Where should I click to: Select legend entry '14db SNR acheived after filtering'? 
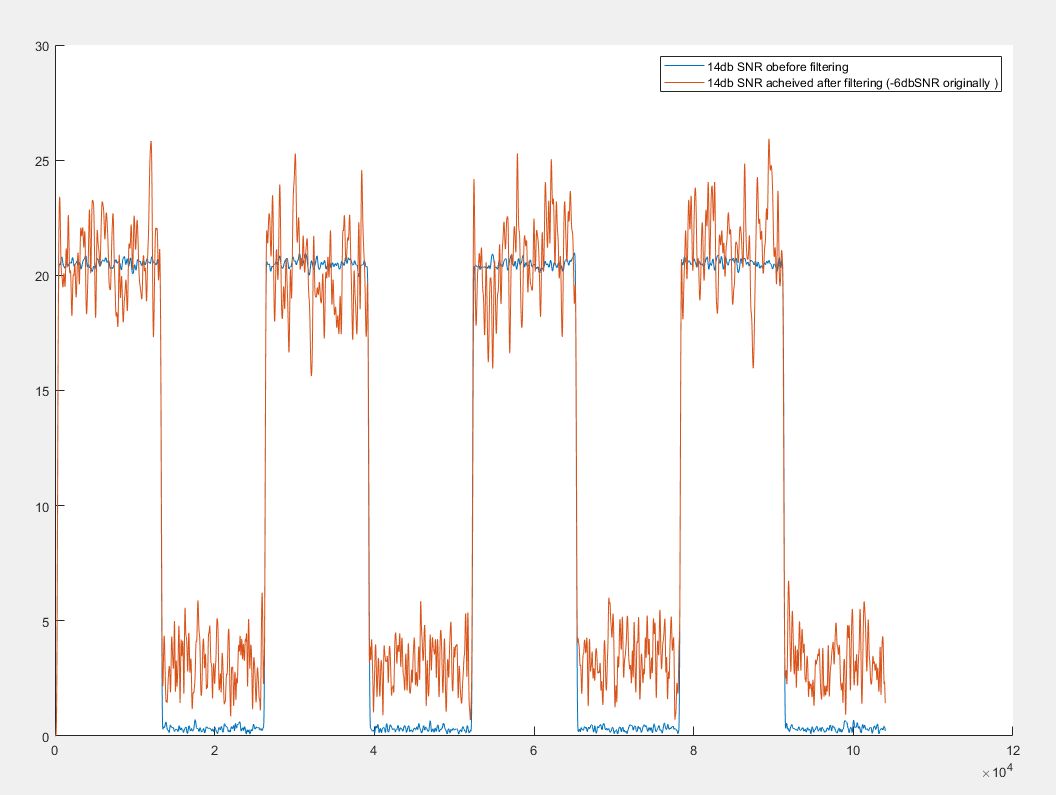[x=852, y=83]
